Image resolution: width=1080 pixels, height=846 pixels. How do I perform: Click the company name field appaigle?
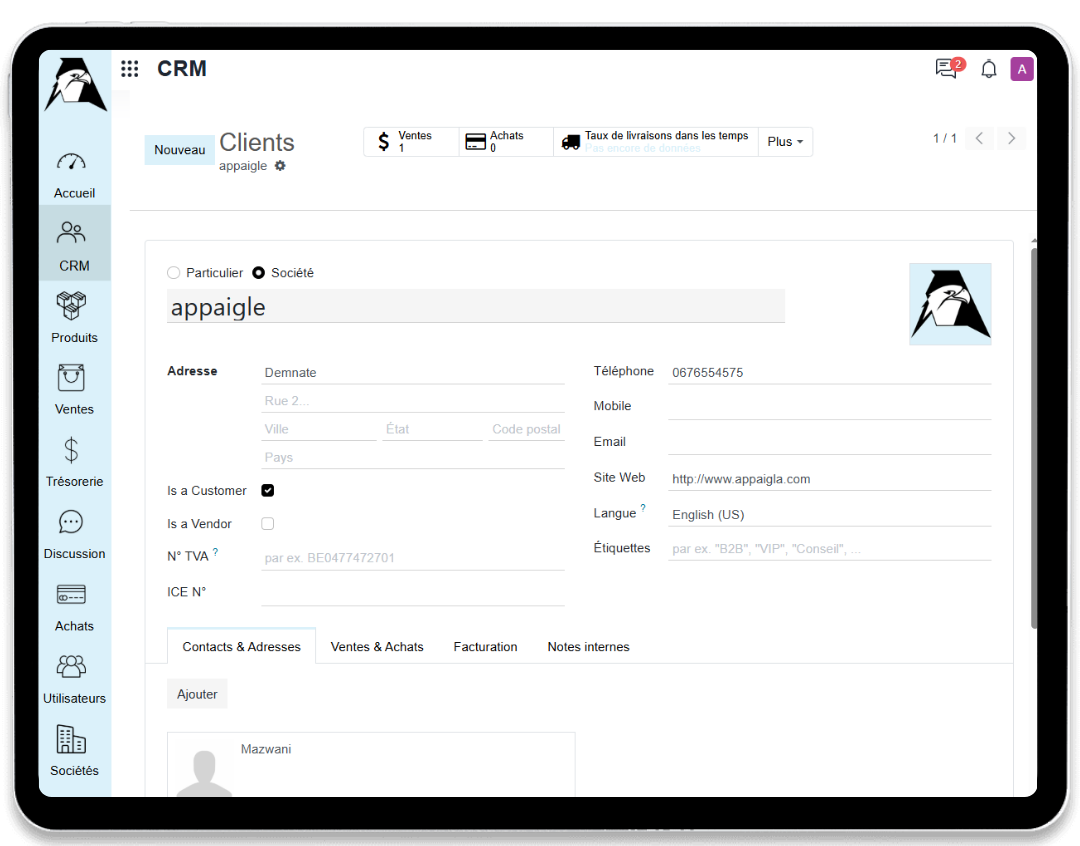476,307
